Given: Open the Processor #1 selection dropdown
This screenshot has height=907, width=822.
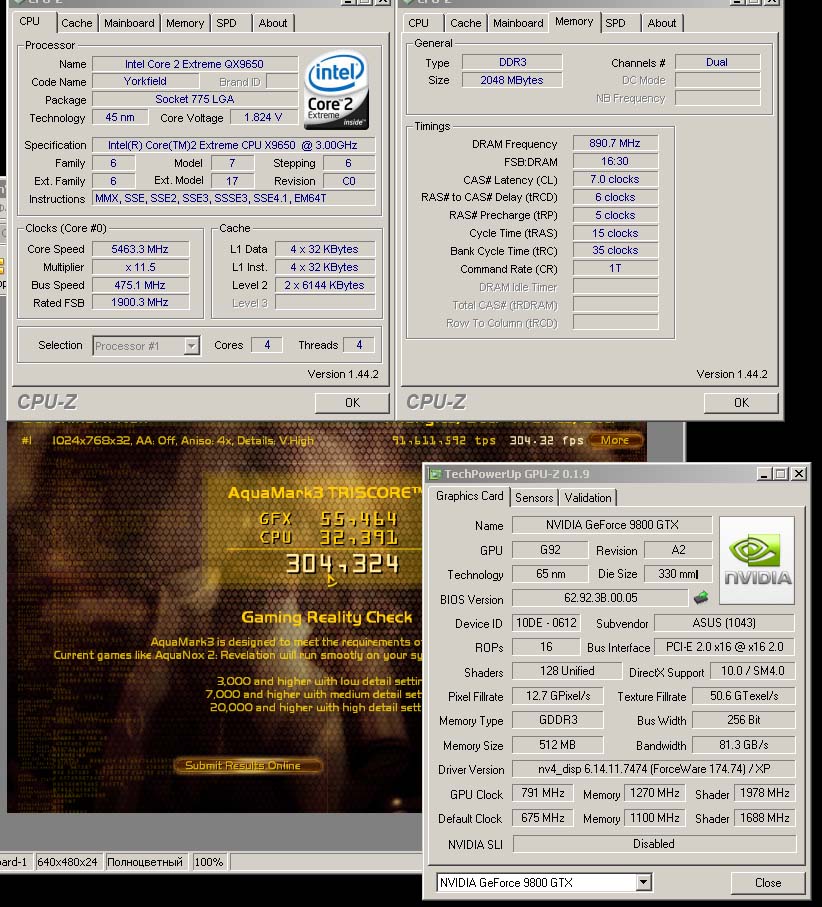Looking at the screenshot, I should [x=191, y=346].
